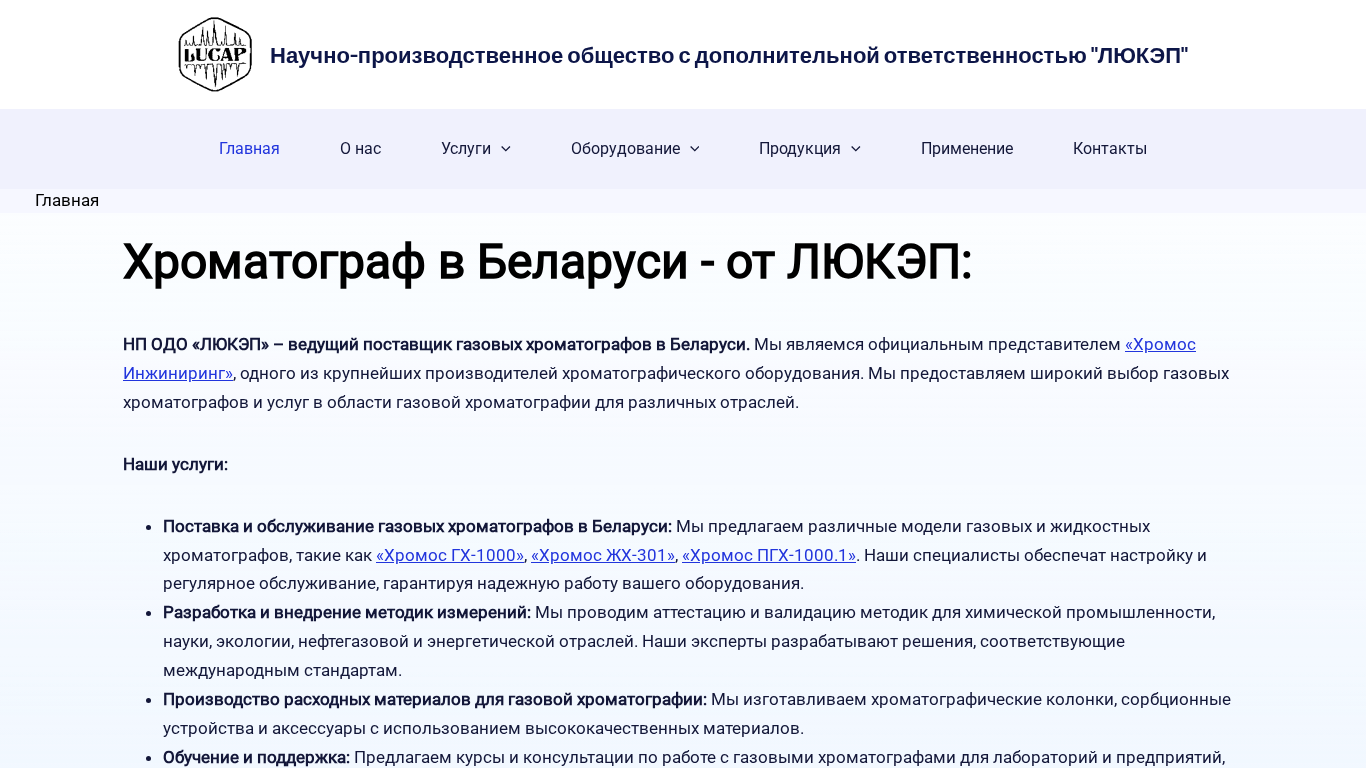Screen dimensions: 1366x768
Task: Click the text Поставка и обслуживание газовых хроматографов в Беларуси:
Action: (x=418, y=526)
